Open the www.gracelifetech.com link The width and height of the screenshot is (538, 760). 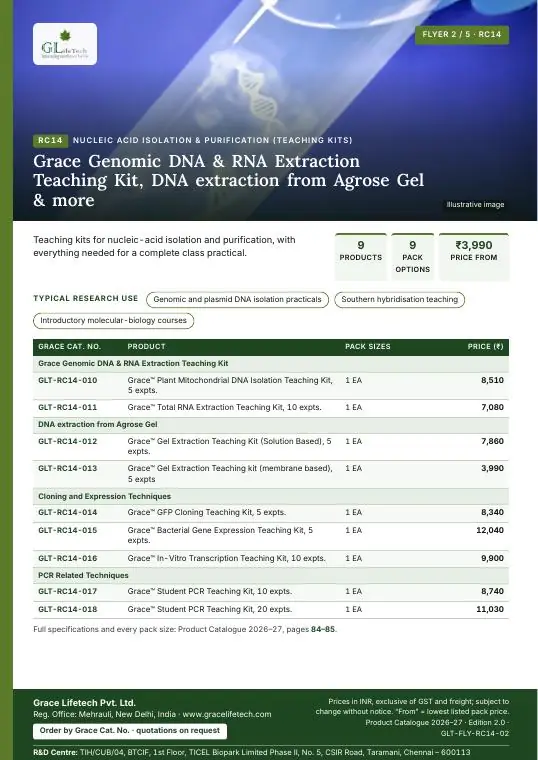pos(227,714)
